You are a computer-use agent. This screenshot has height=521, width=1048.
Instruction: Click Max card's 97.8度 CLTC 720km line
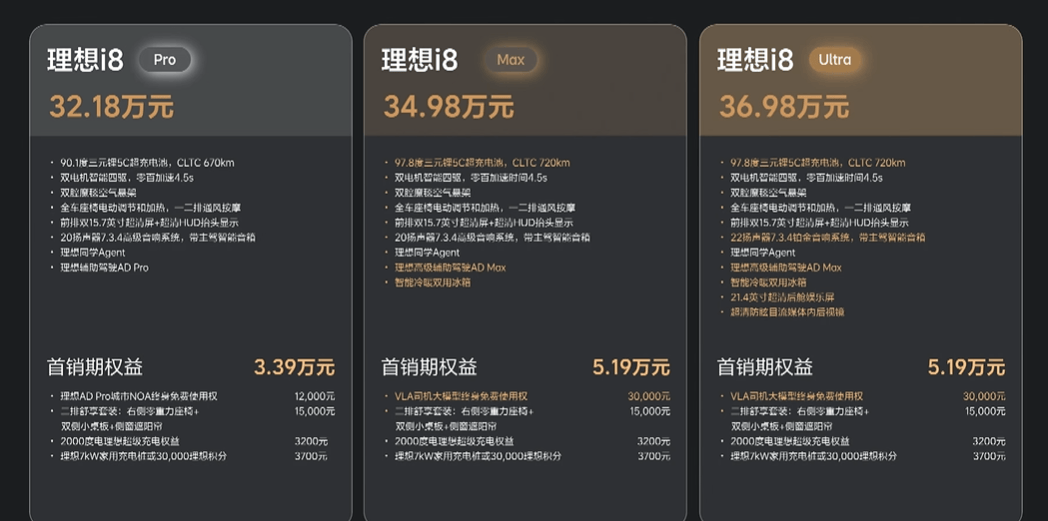click(482, 163)
